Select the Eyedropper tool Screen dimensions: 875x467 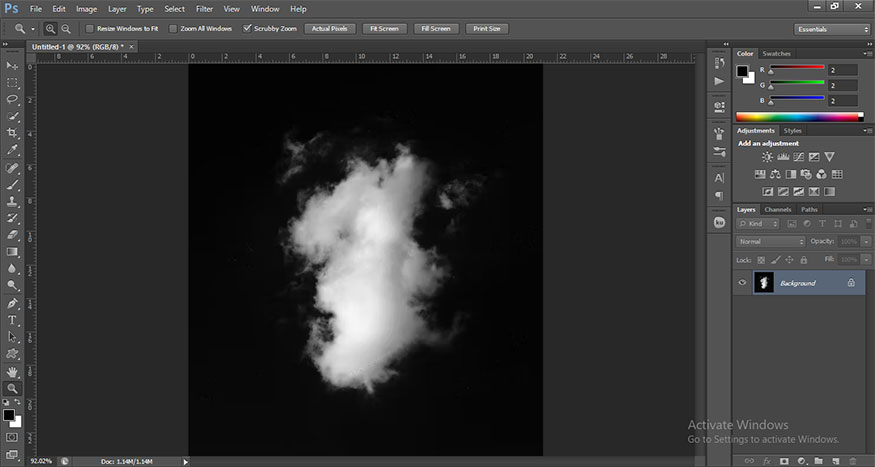[12, 150]
